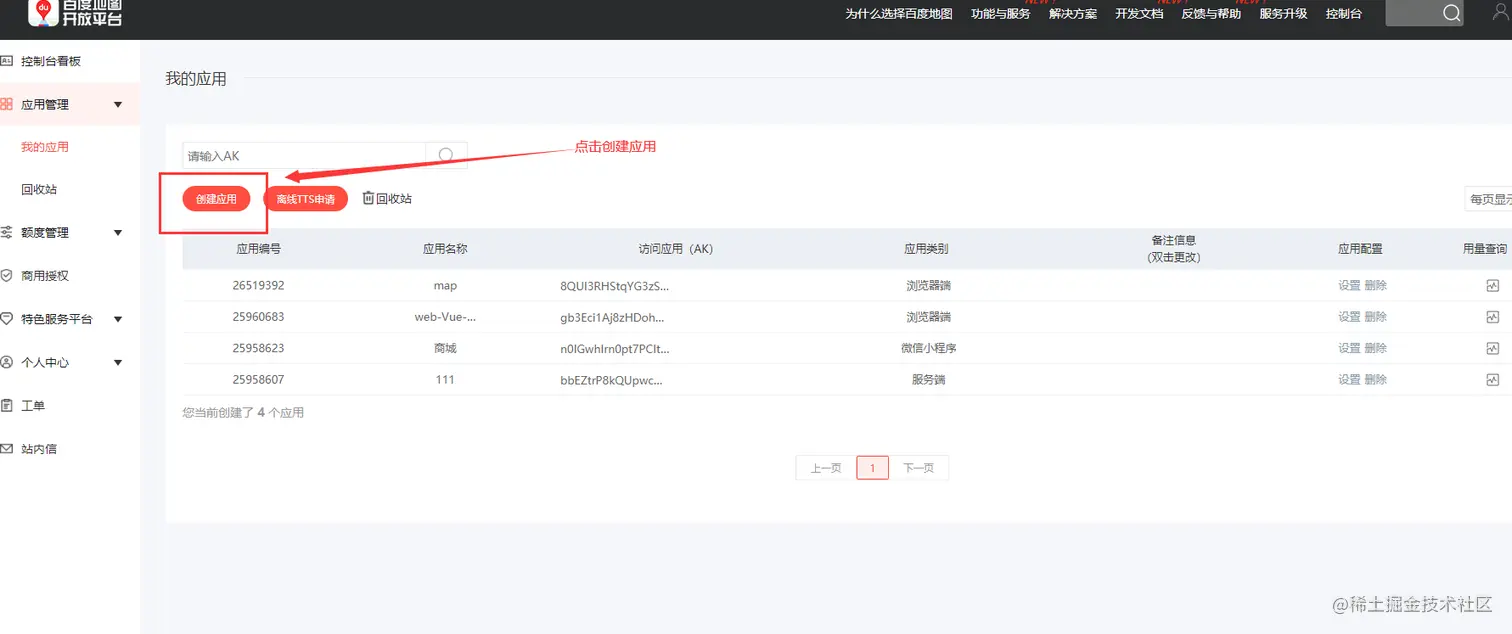
Task: Click 设置 for the 商城 application
Action: pyautogui.click(x=1349, y=348)
